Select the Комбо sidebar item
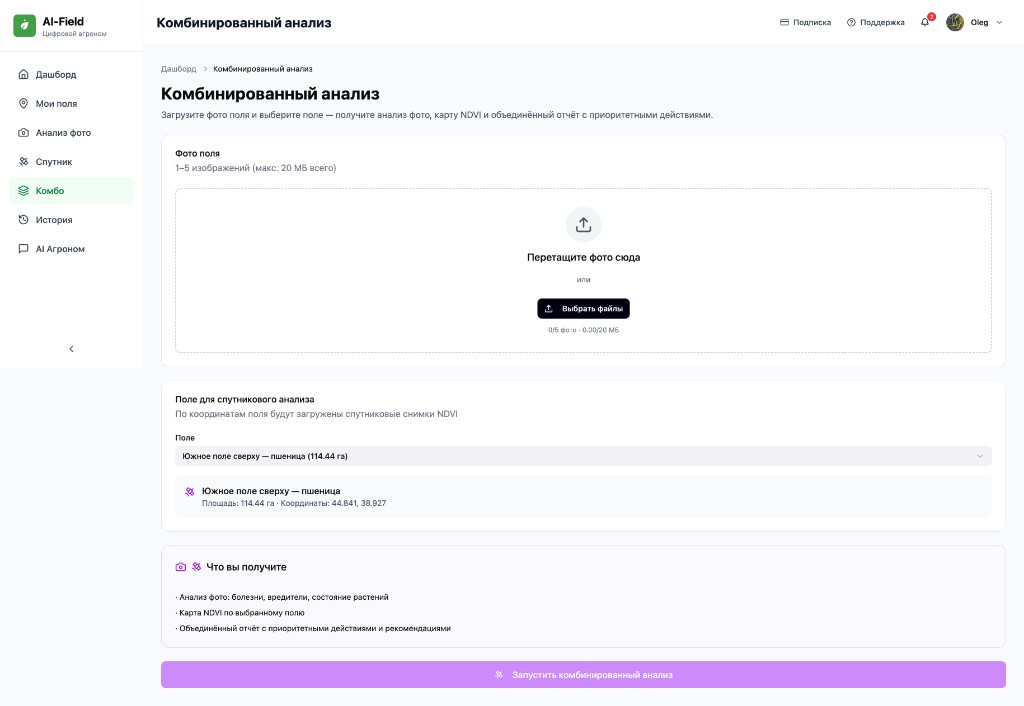The width and height of the screenshot is (1024, 706). coord(50,191)
